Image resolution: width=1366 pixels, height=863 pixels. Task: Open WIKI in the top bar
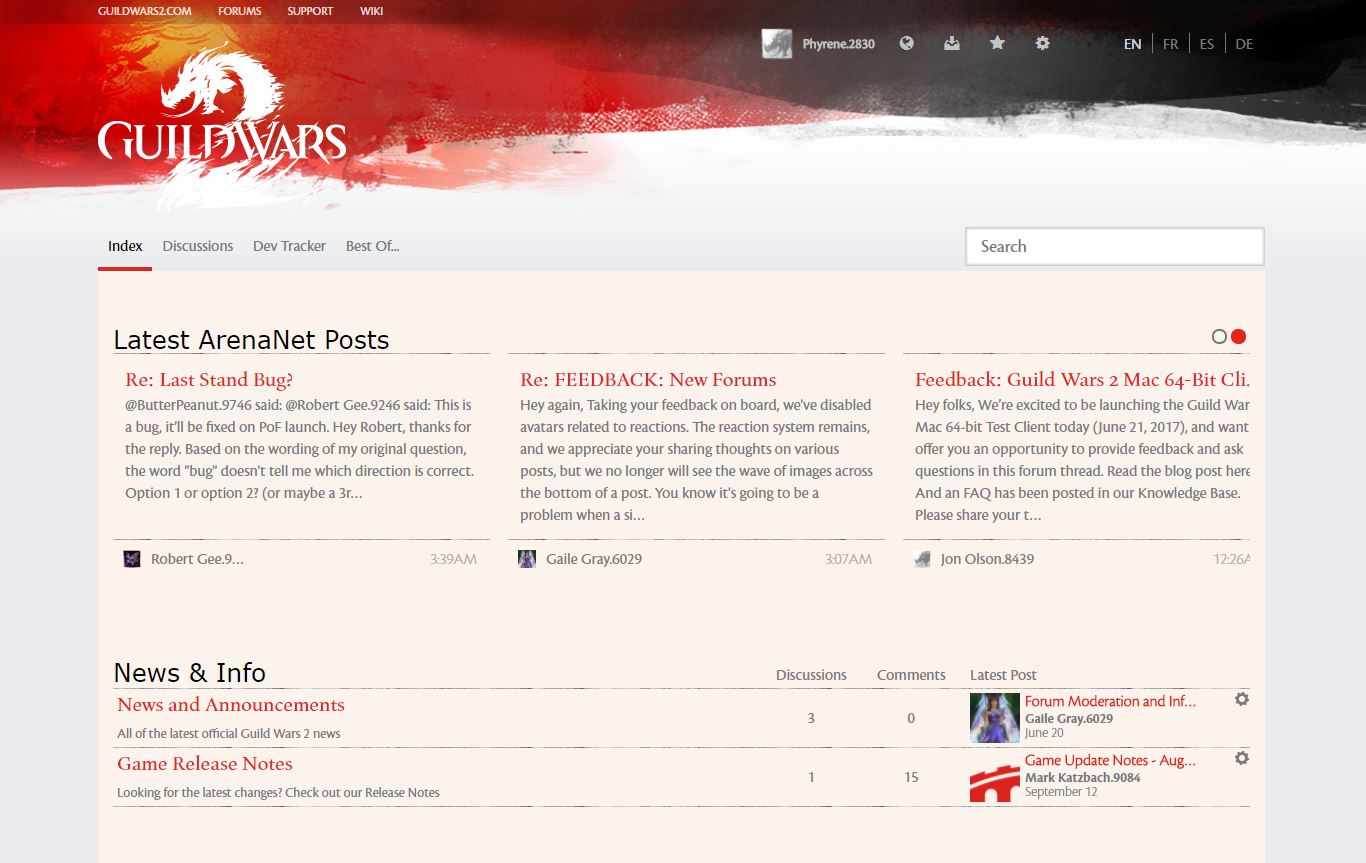coord(371,11)
